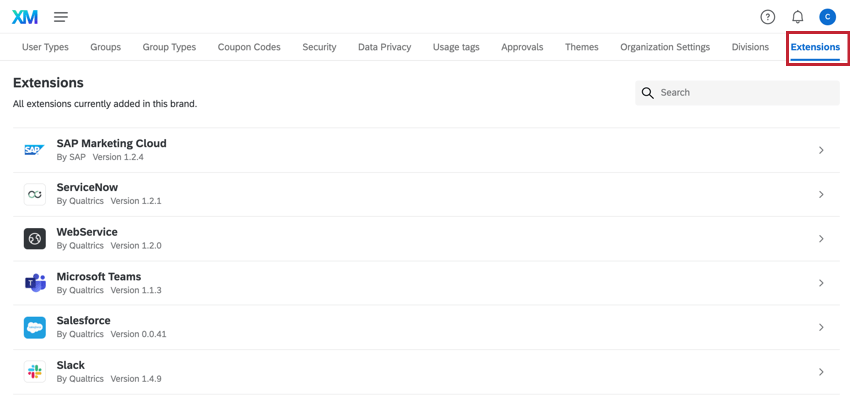850x400 pixels.
Task: Switch to the User Types tab
Action: pos(45,47)
